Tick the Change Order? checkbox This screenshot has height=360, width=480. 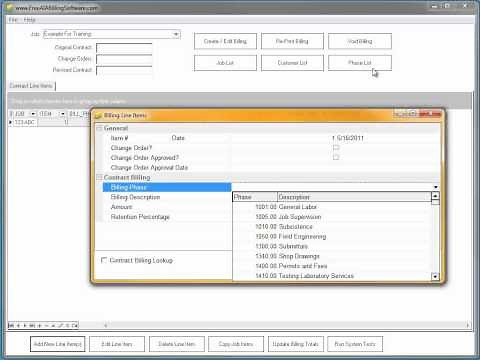(336, 147)
